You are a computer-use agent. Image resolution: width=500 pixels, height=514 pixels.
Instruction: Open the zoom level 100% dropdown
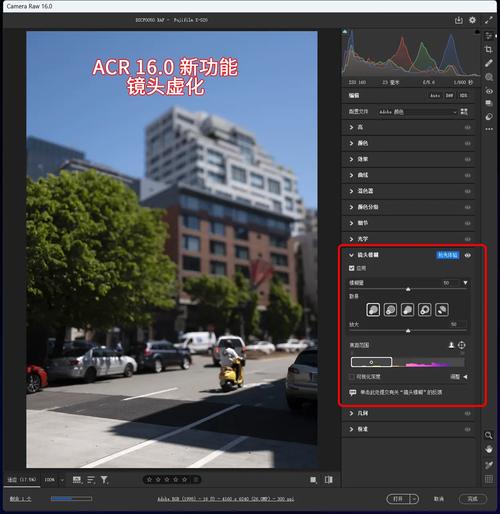coord(62,480)
